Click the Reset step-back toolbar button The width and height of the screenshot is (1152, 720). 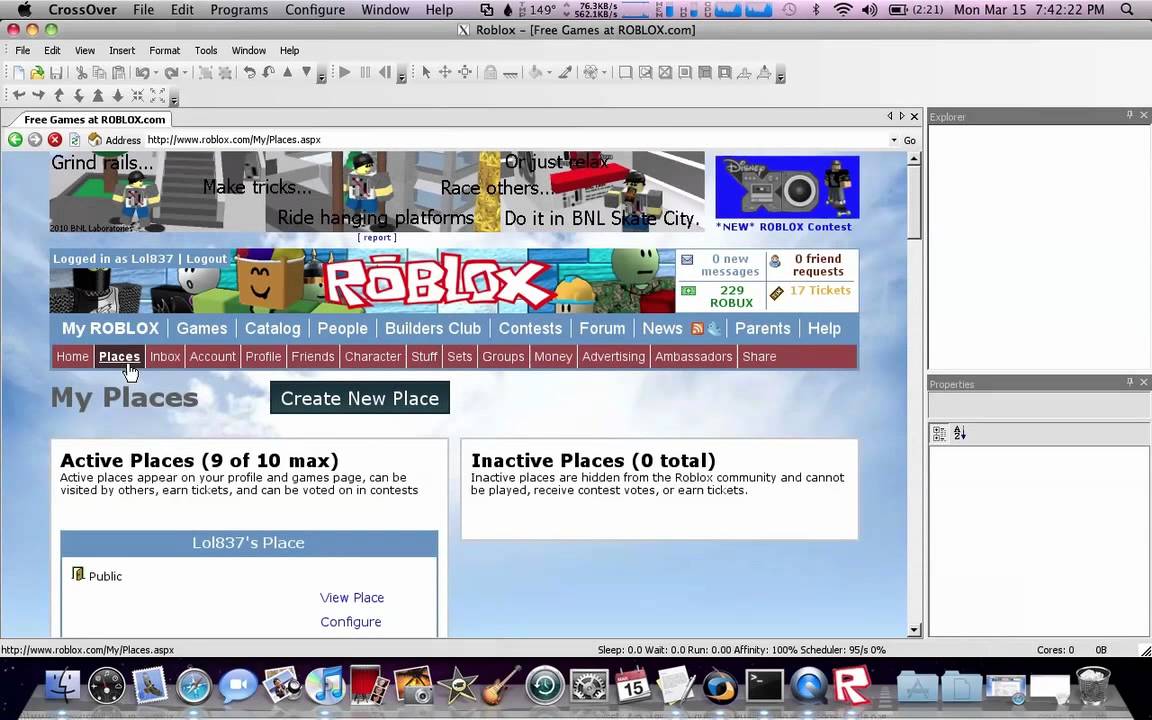tap(384, 73)
